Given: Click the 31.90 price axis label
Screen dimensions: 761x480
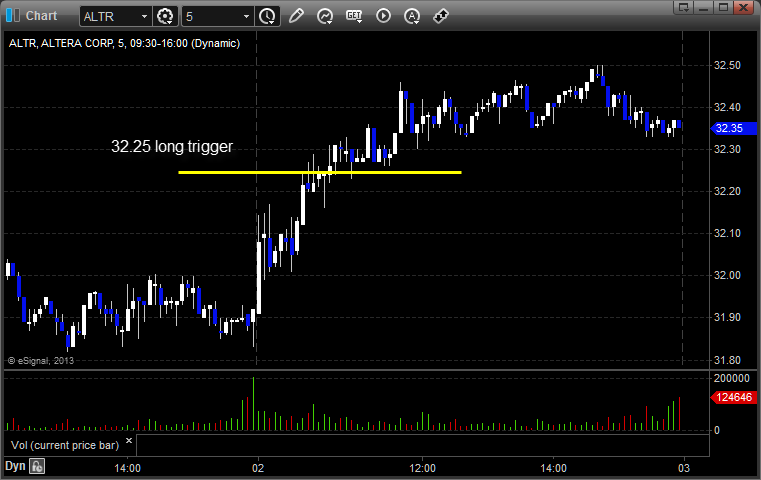Looking at the screenshot, I should 727,317.
